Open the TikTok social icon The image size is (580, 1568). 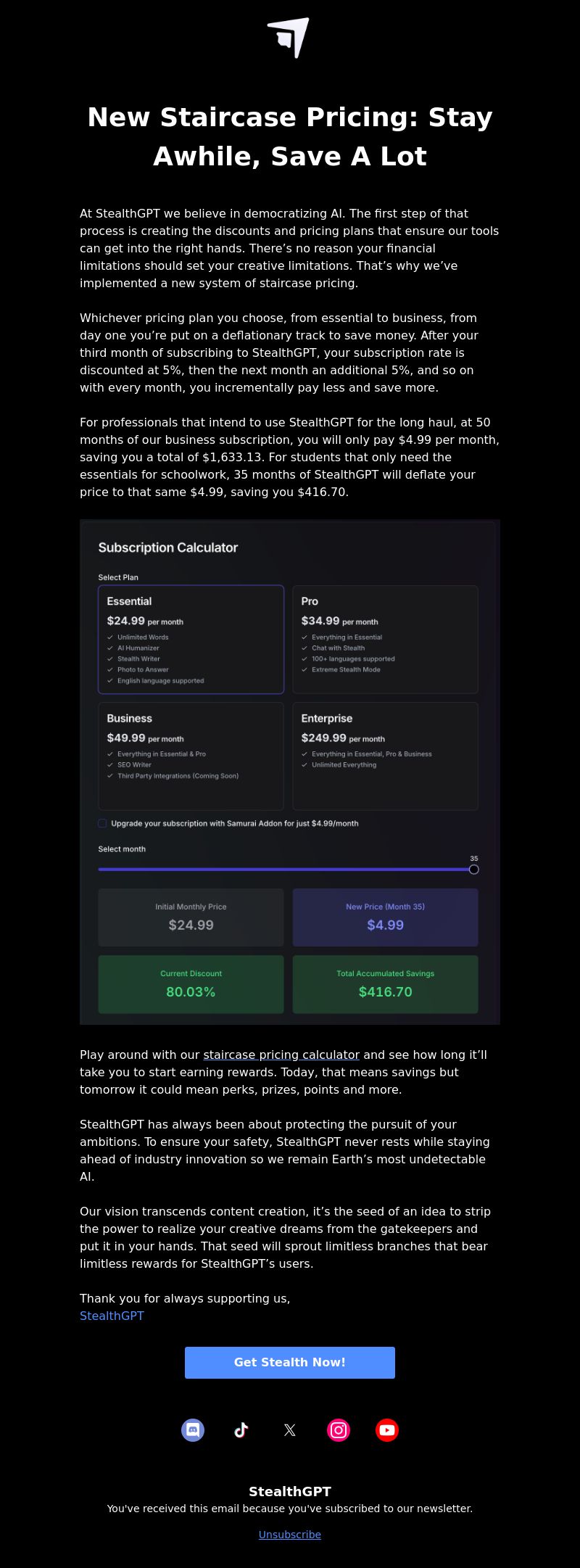click(x=241, y=1429)
